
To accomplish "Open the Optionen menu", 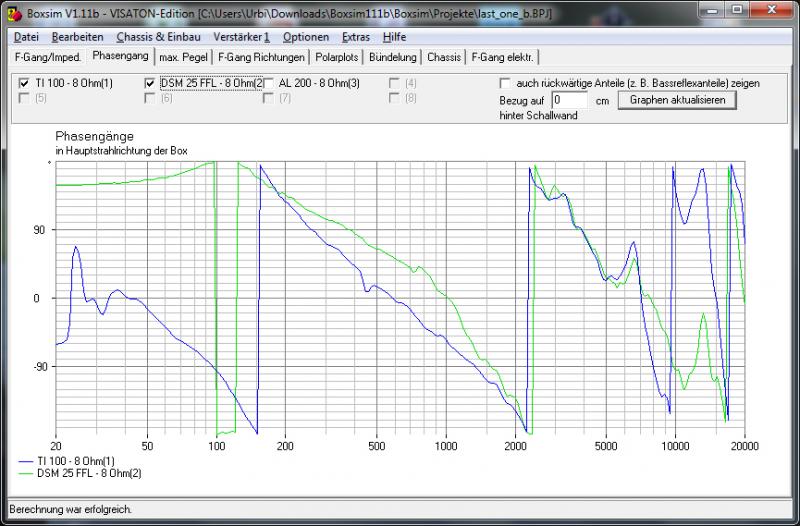I will 305,36.
